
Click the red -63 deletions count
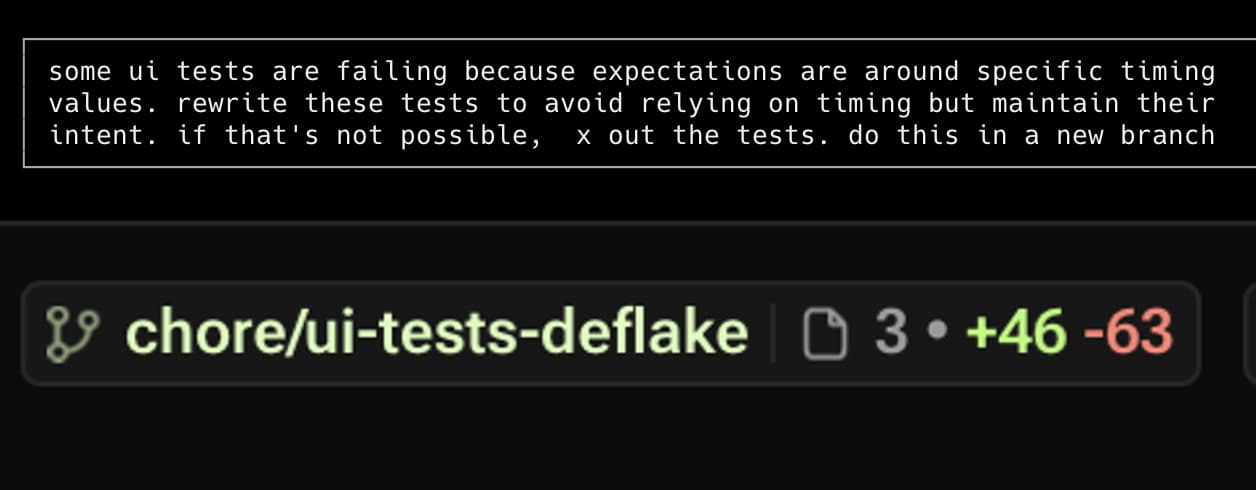point(1127,333)
